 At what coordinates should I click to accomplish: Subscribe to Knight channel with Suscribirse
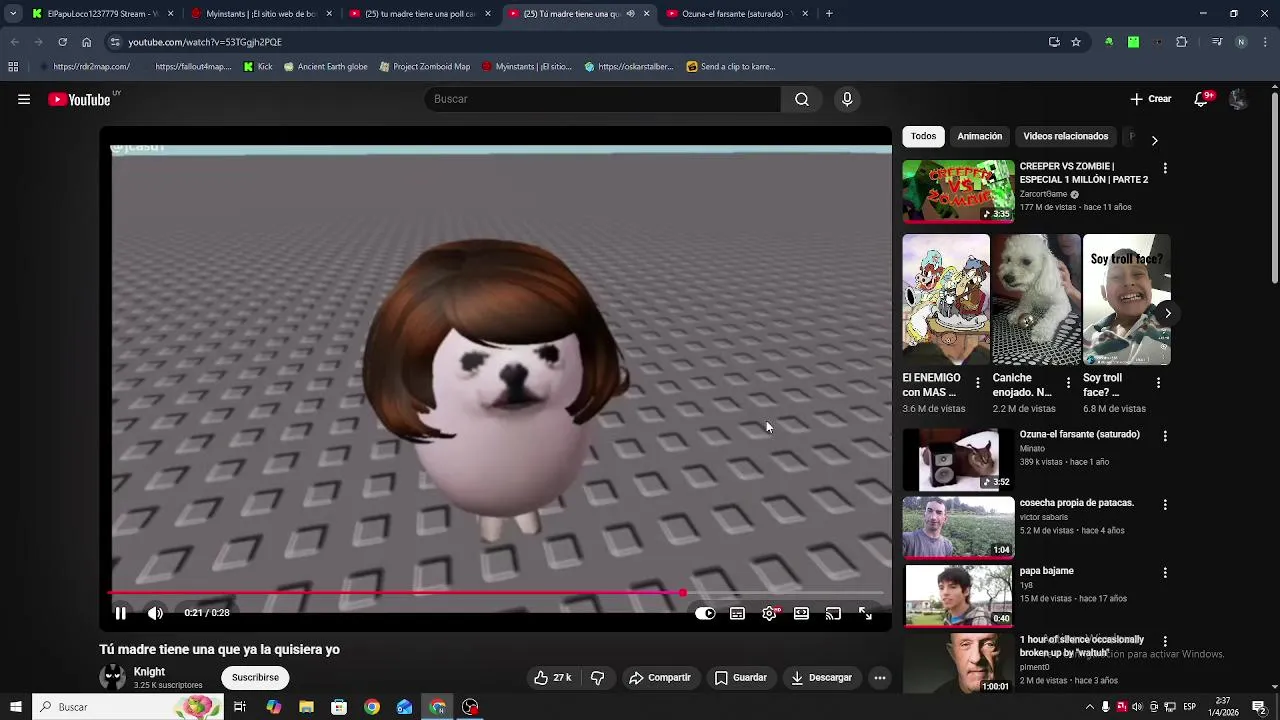(255, 678)
